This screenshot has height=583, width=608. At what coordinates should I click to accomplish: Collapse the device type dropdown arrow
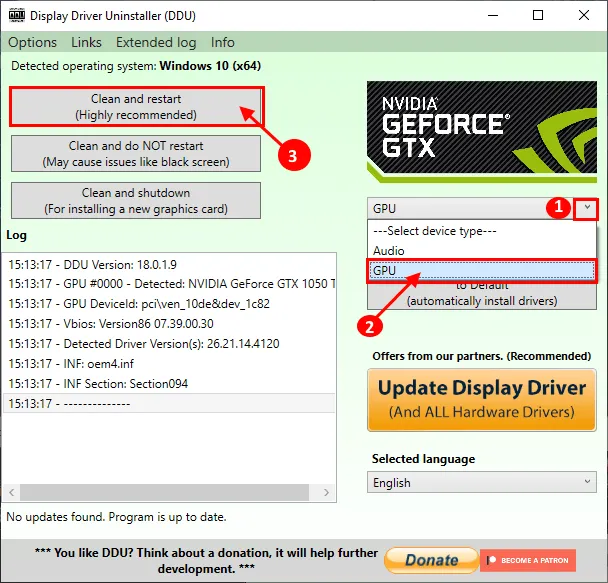click(x=587, y=208)
